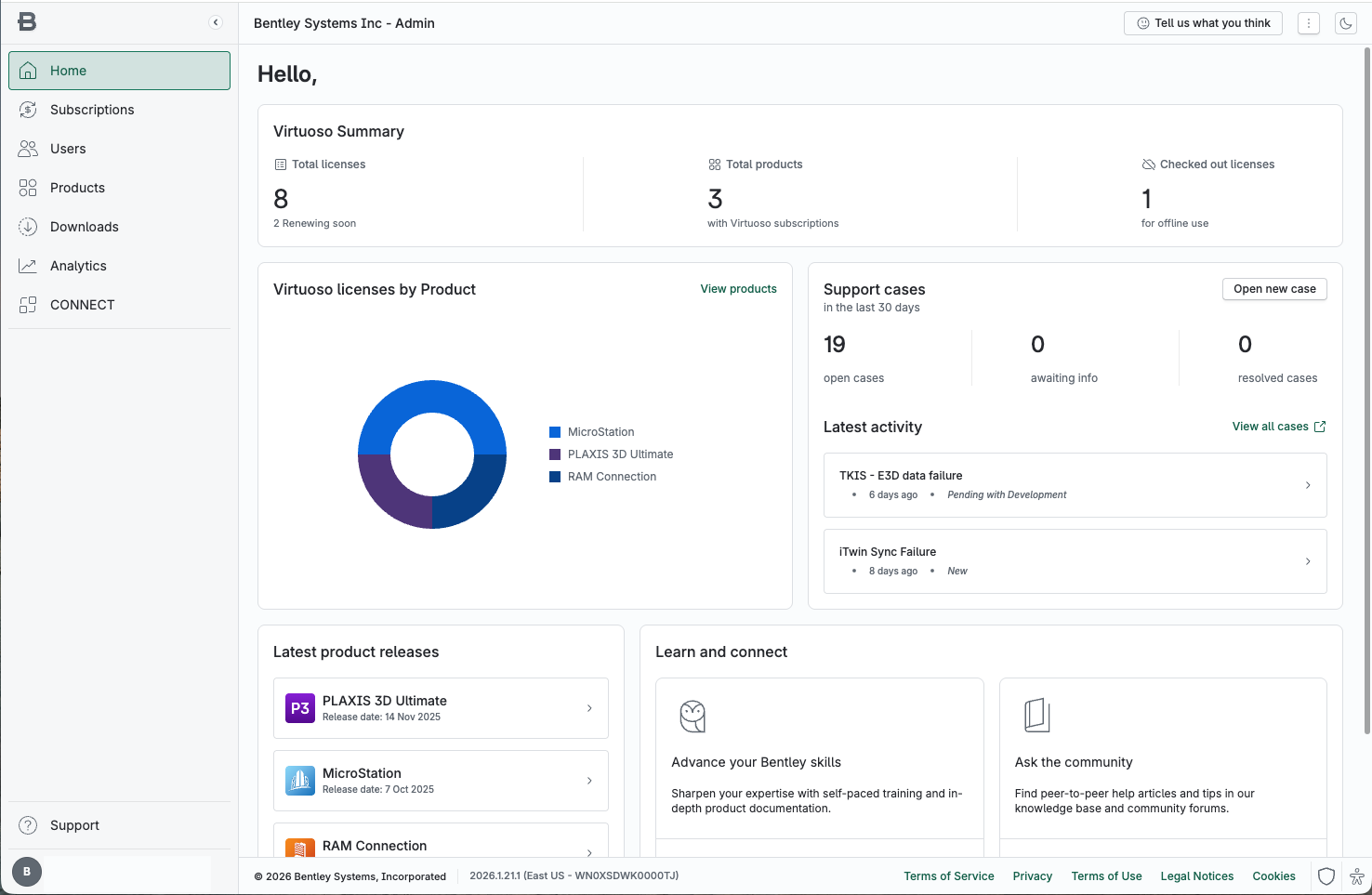This screenshot has height=895, width=1372.
Task: Open the Privacy footer link
Action: click(x=1032, y=876)
